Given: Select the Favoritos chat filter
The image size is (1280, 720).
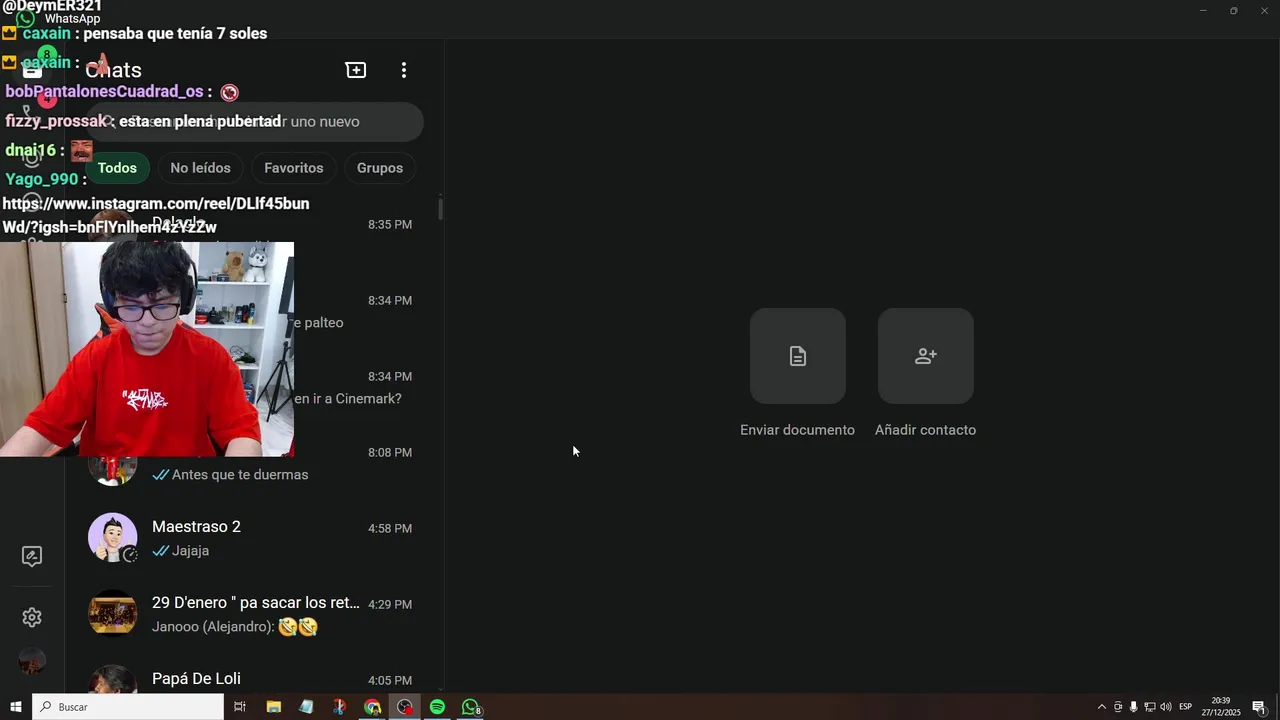Looking at the screenshot, I should click(294, 168).
